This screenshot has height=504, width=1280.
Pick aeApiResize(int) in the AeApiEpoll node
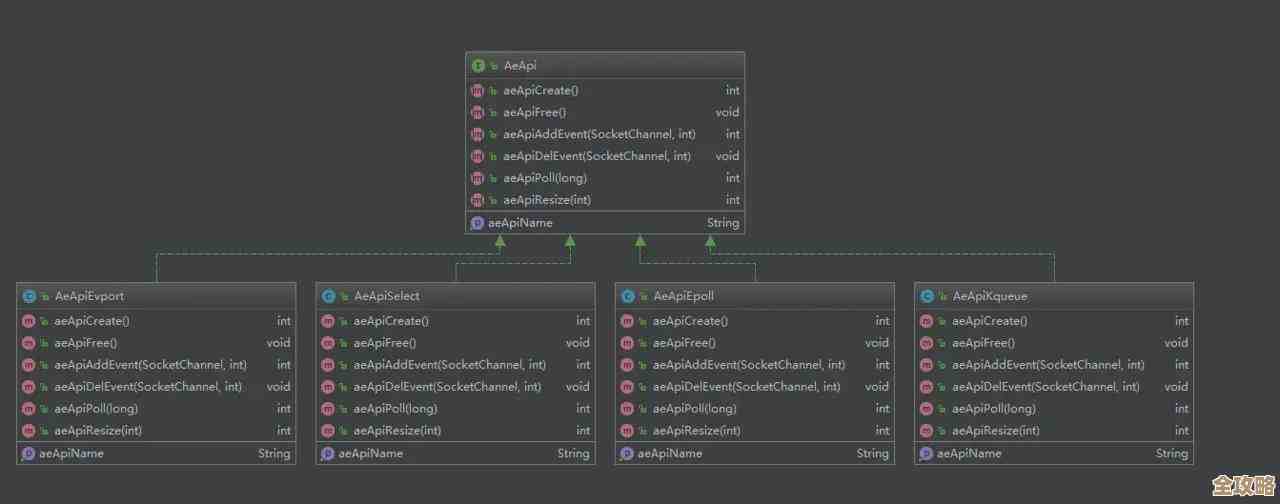tap(696, 430)
